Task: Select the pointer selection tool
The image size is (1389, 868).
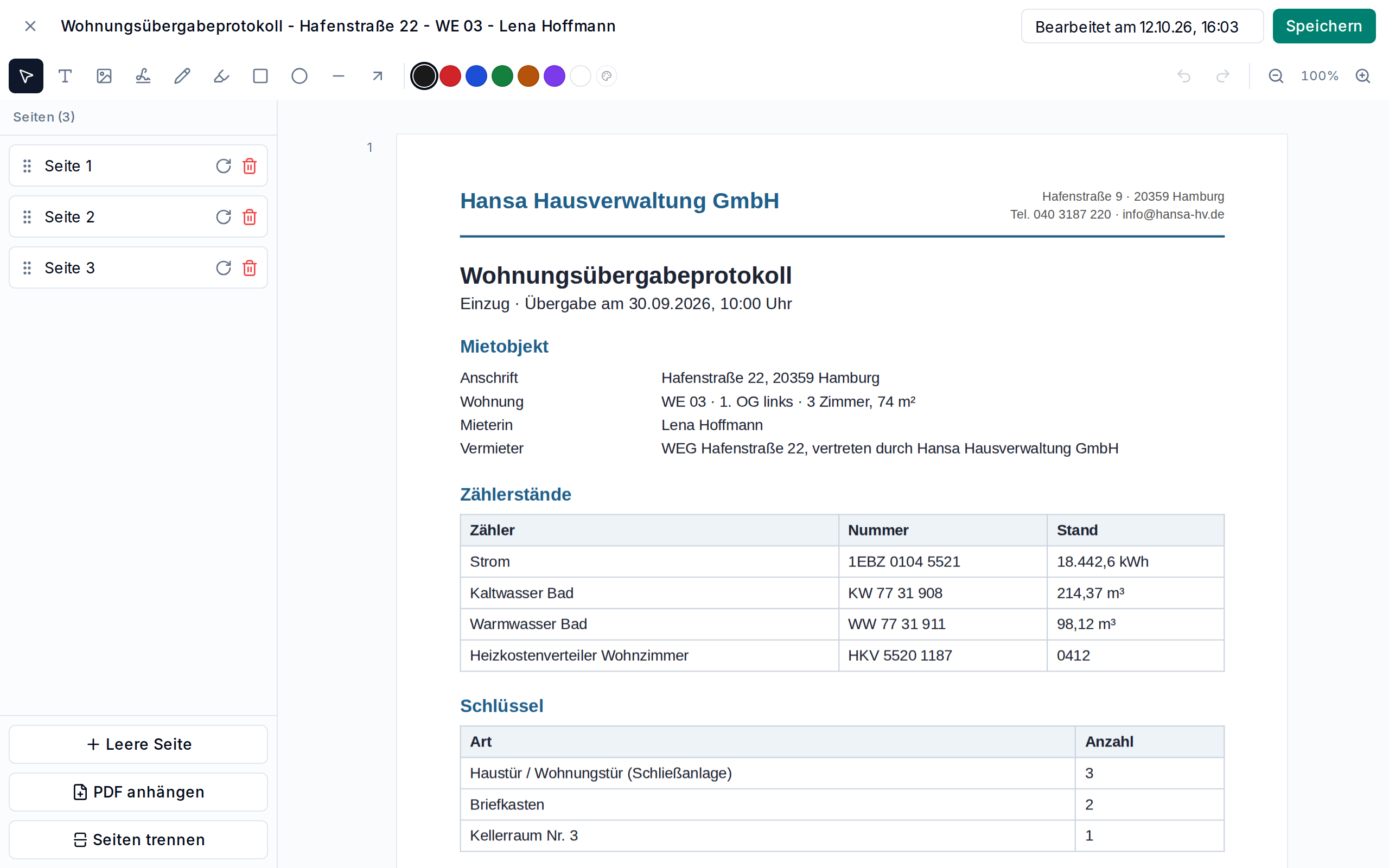Action: [26, 76]
